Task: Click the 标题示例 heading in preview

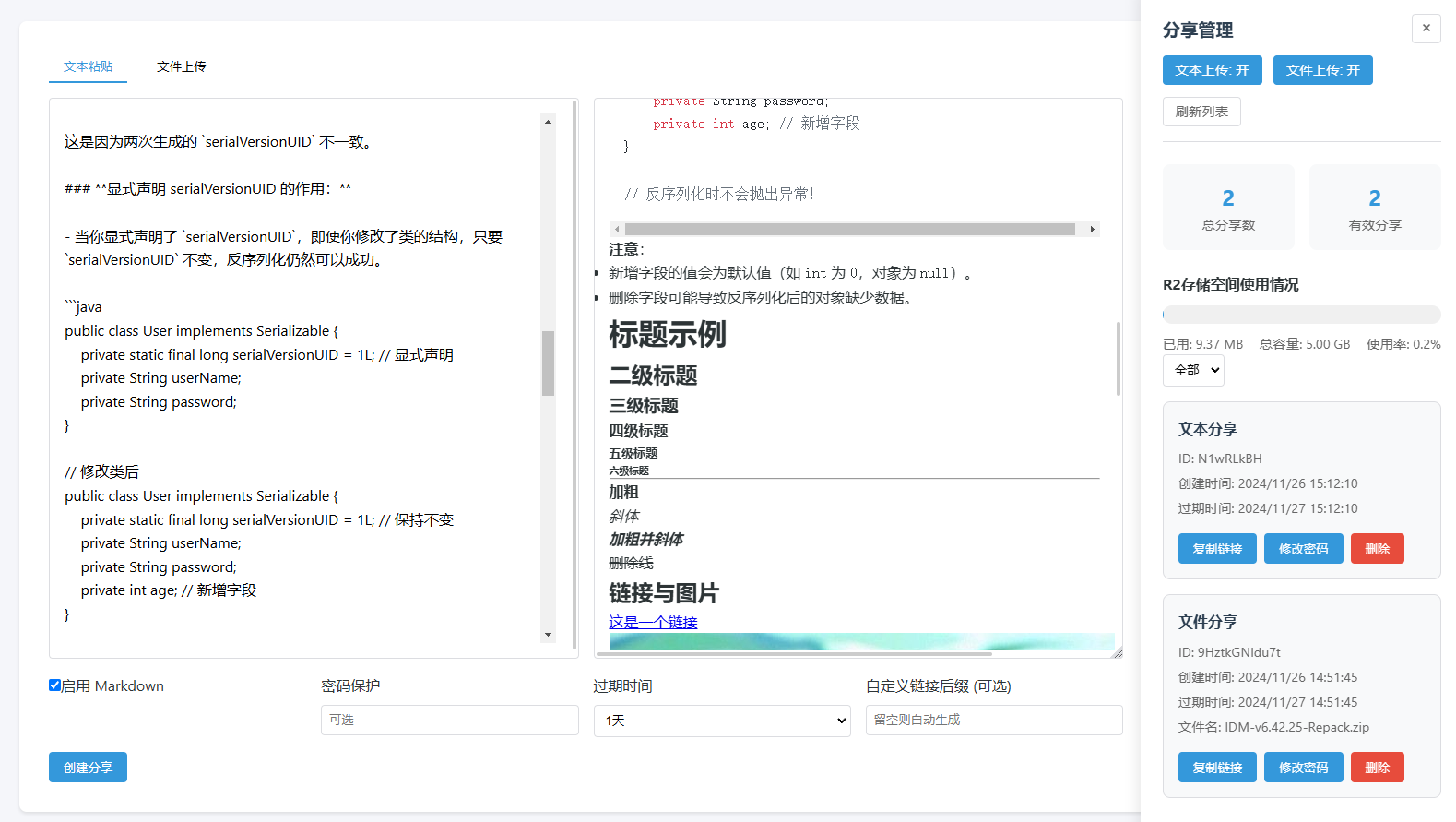Action: click(x=668, y=334)
